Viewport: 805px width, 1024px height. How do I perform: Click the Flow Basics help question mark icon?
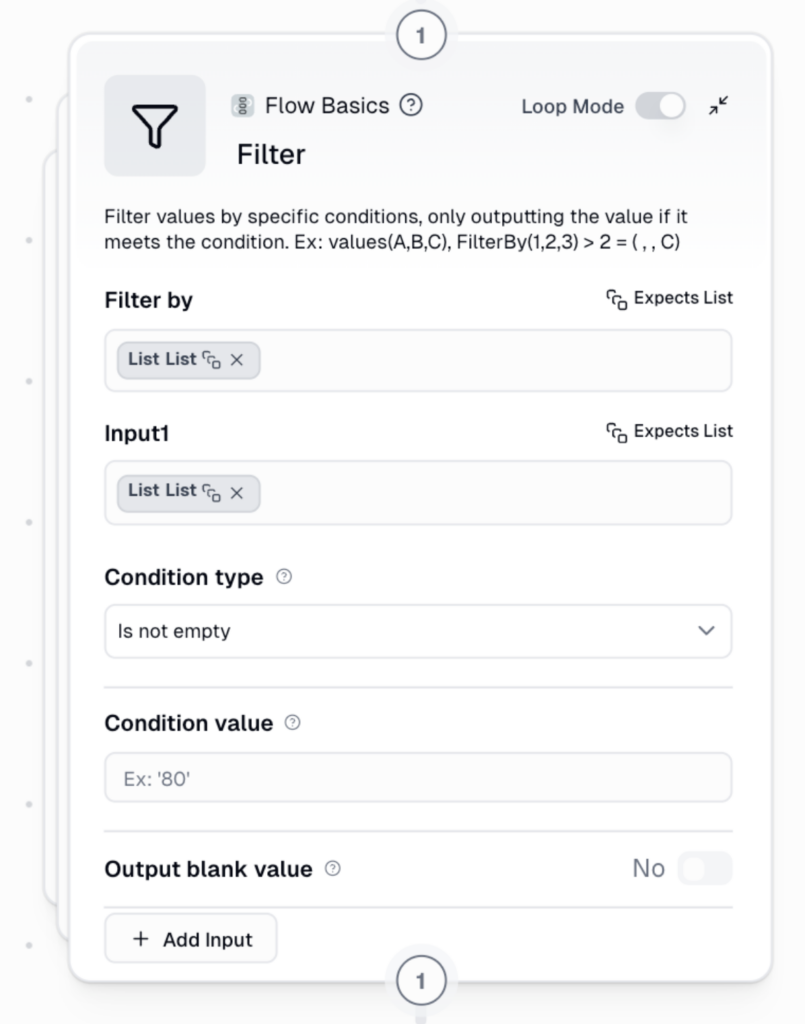coord(411,105)
